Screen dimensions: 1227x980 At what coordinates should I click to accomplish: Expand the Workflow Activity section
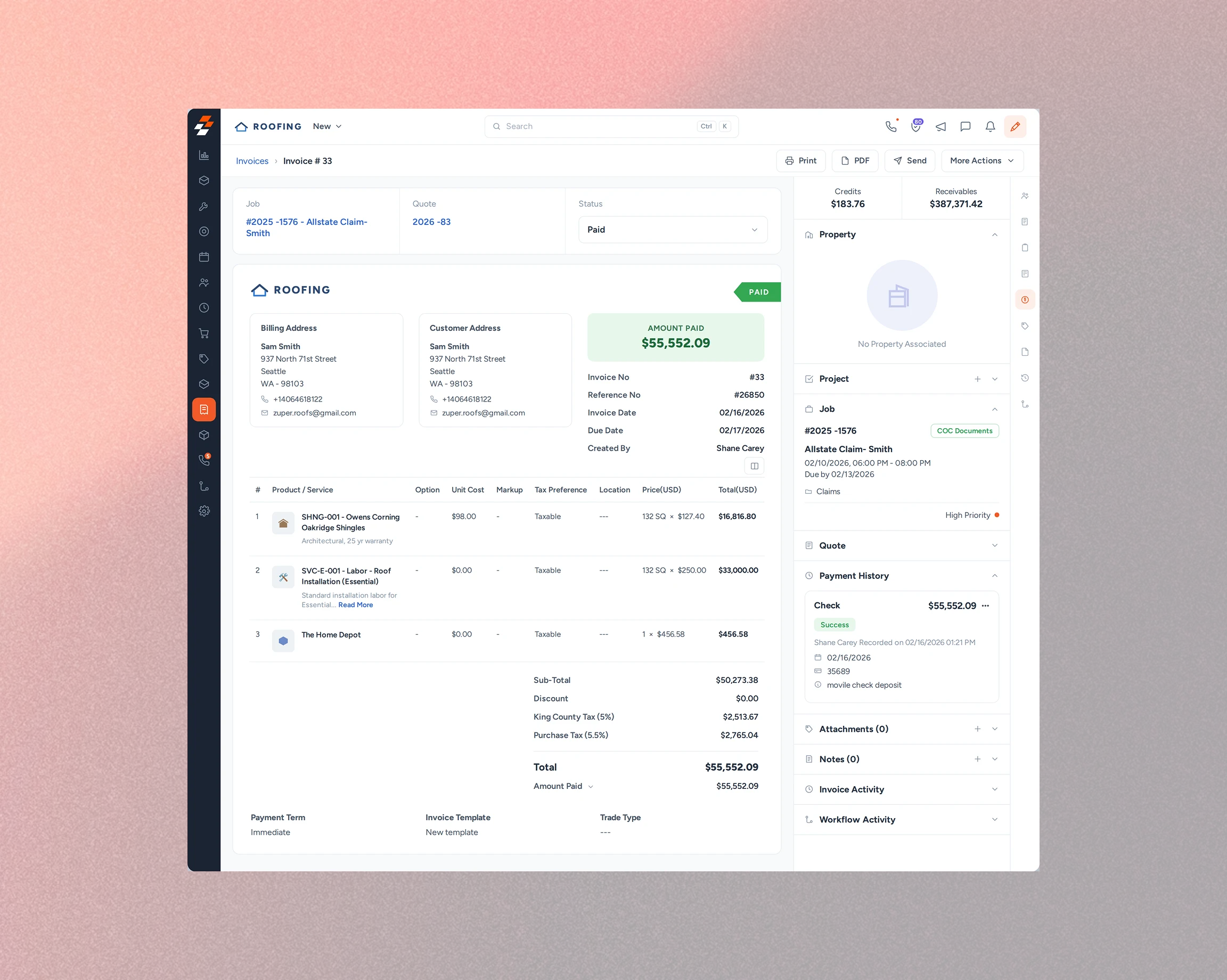pos(994,820)
